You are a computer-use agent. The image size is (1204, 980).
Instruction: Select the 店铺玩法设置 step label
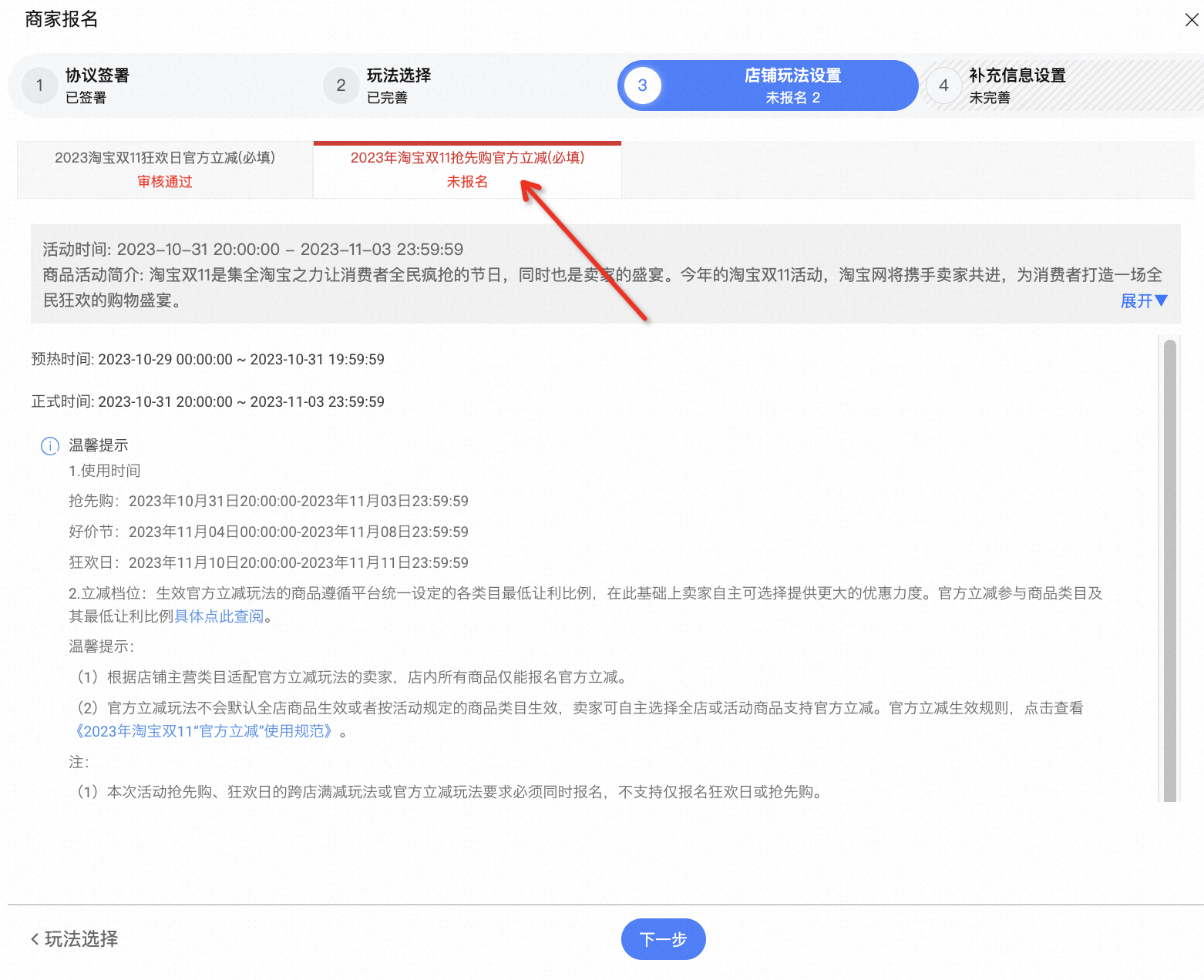(x=792, y=76)
